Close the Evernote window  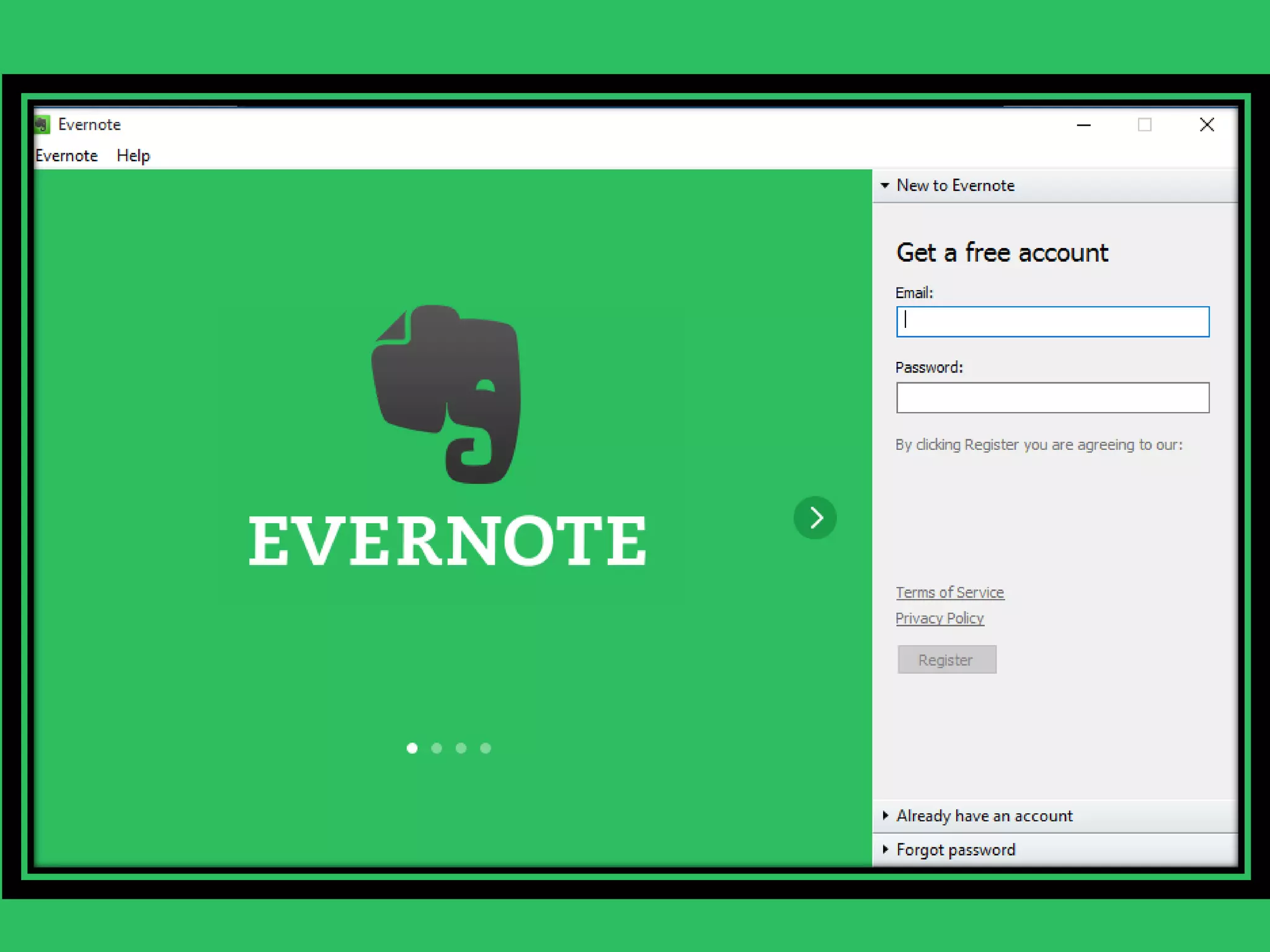pos(1206,125)
